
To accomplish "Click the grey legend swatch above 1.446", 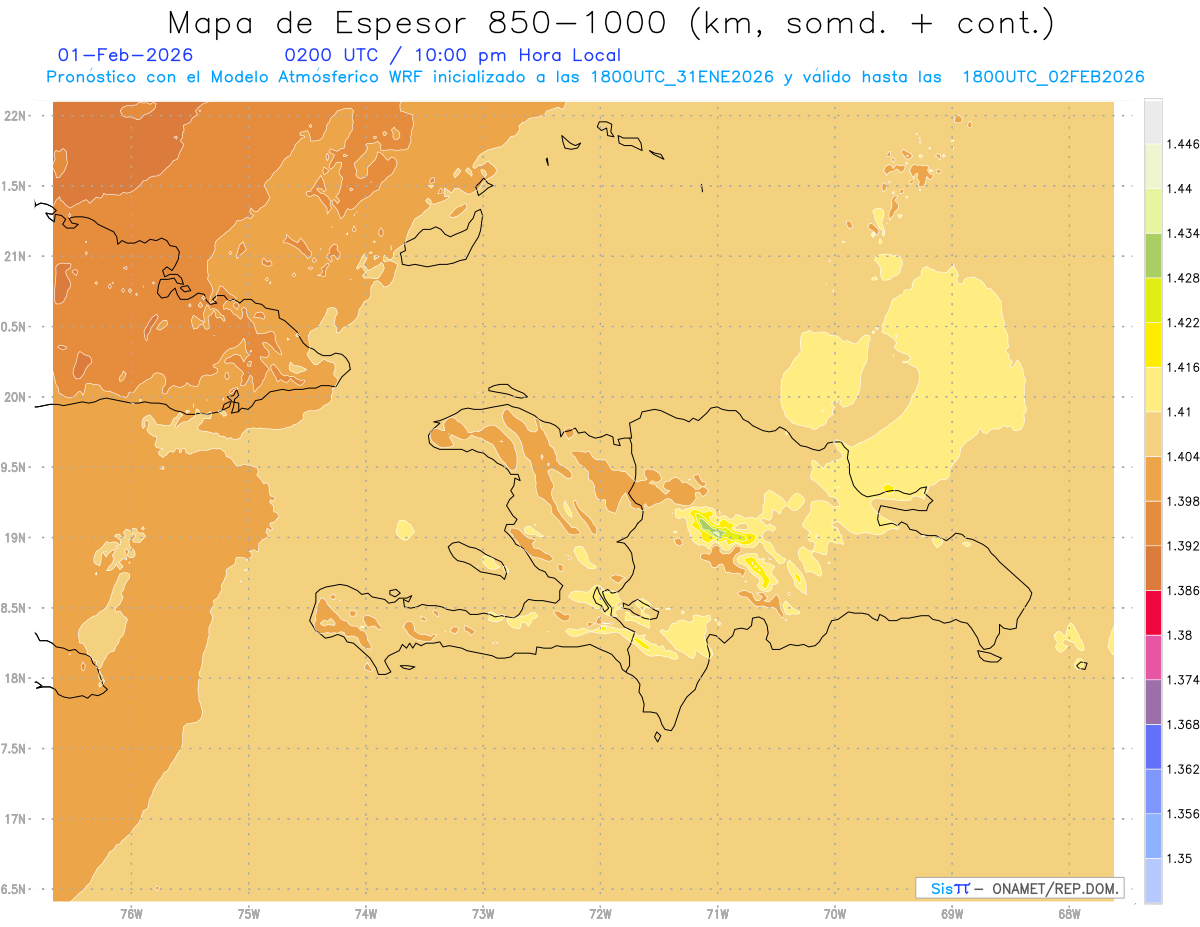I will (x=1153, y=121).
